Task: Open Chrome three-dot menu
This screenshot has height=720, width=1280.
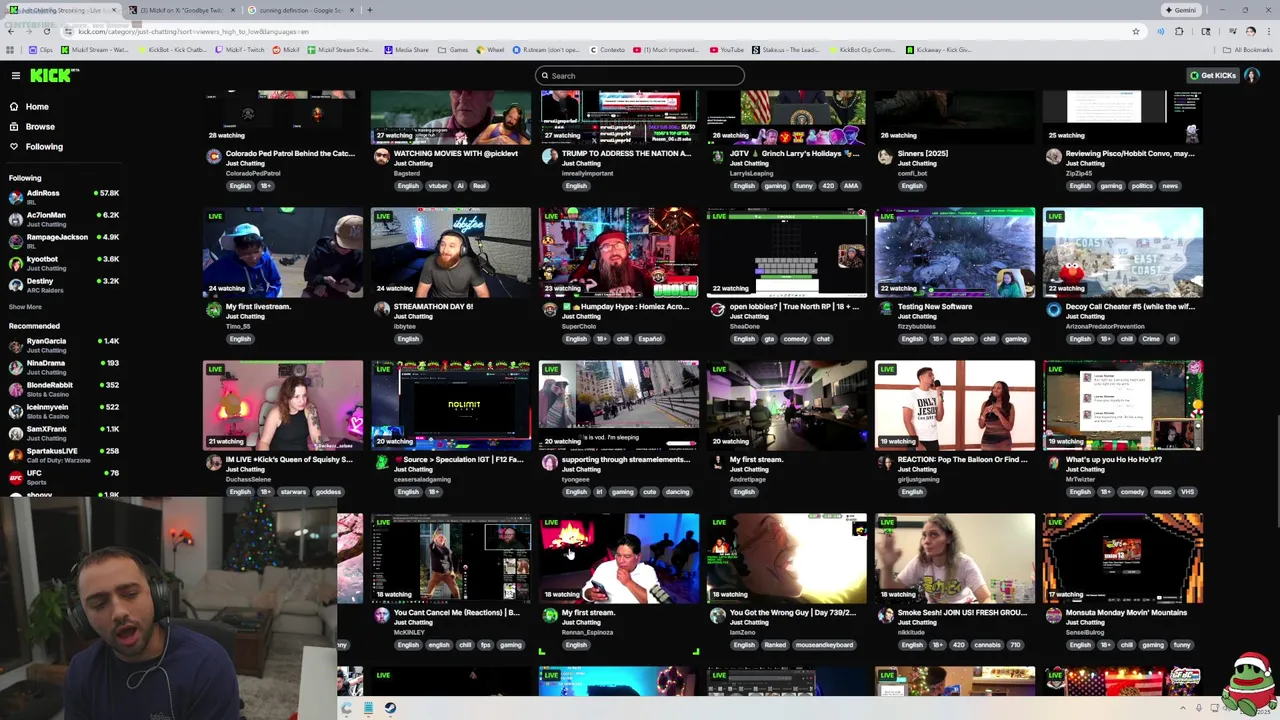Action: 1268,31
